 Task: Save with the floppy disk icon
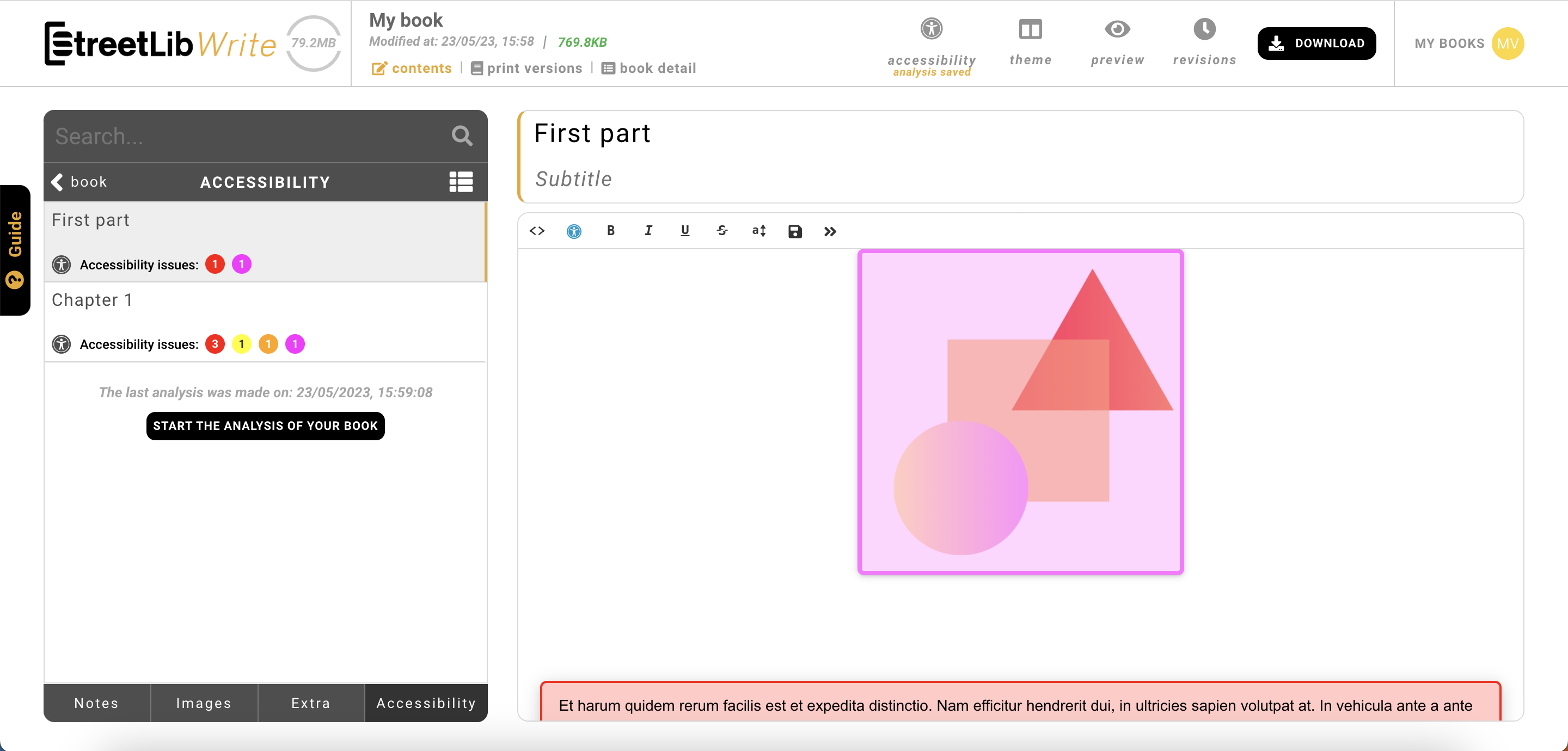(795, 231)
